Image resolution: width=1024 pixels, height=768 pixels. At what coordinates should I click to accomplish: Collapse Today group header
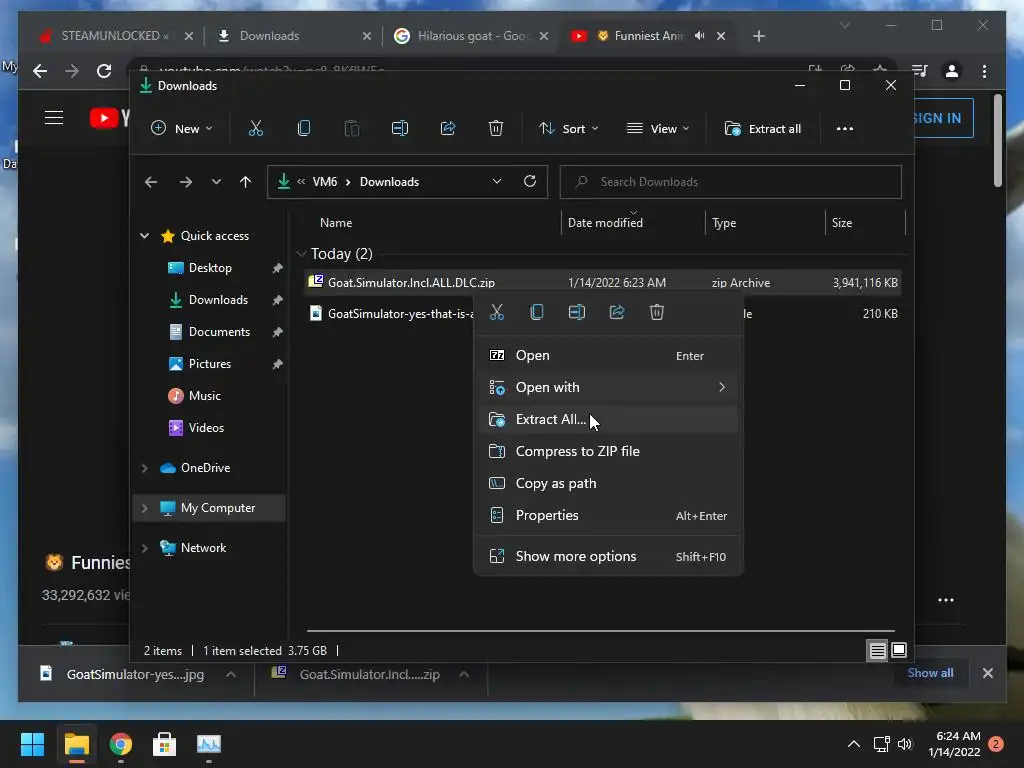(301, 253)
